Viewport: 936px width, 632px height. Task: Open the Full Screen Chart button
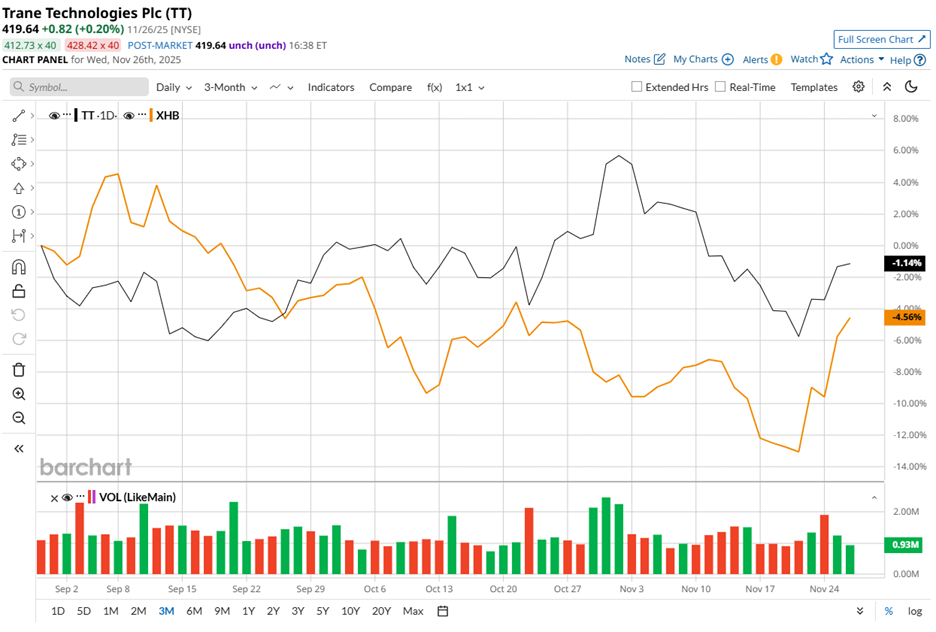[x=881, y=39]
